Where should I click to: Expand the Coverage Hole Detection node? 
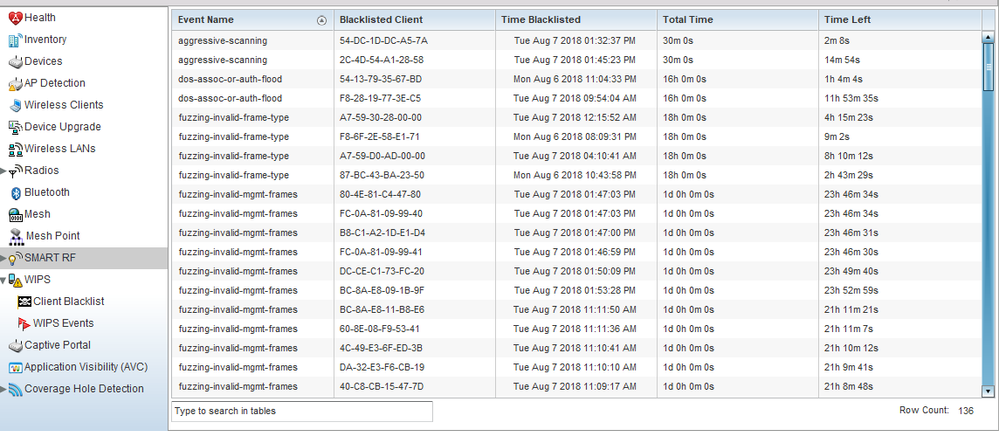(4, 389)
